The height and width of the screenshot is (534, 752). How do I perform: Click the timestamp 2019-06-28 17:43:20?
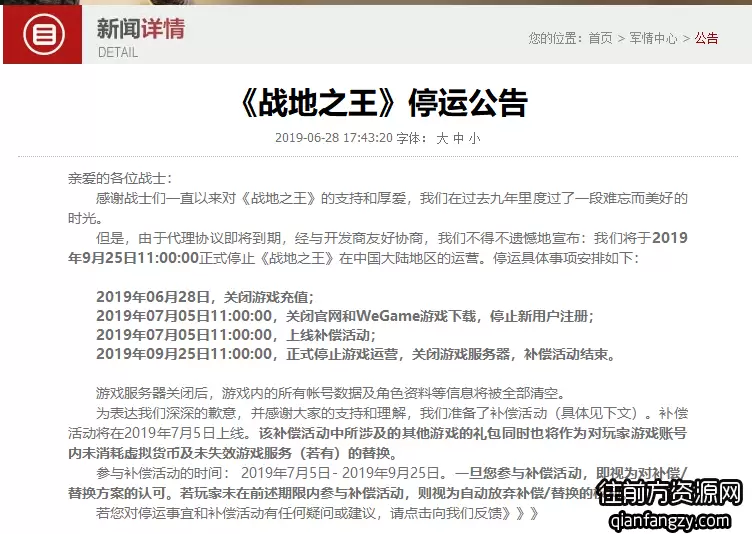pyautogui.click(x=334, y=138)
